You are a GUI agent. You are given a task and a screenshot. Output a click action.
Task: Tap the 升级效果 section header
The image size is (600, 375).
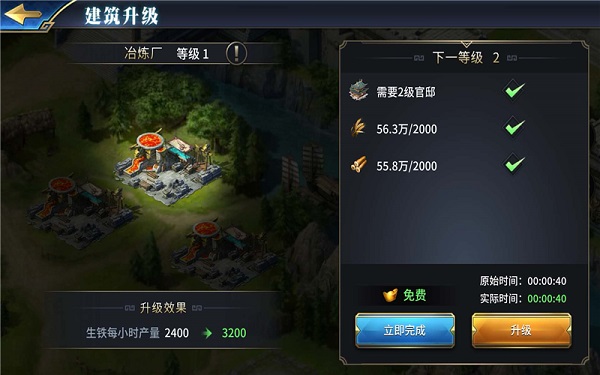(163, 308)
